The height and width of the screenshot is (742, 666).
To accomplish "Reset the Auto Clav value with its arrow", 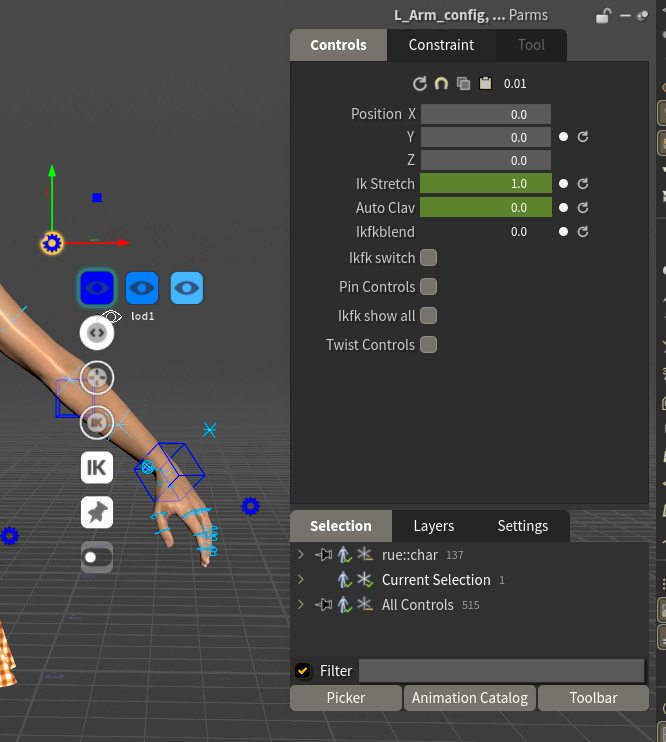I will (583, 207).
